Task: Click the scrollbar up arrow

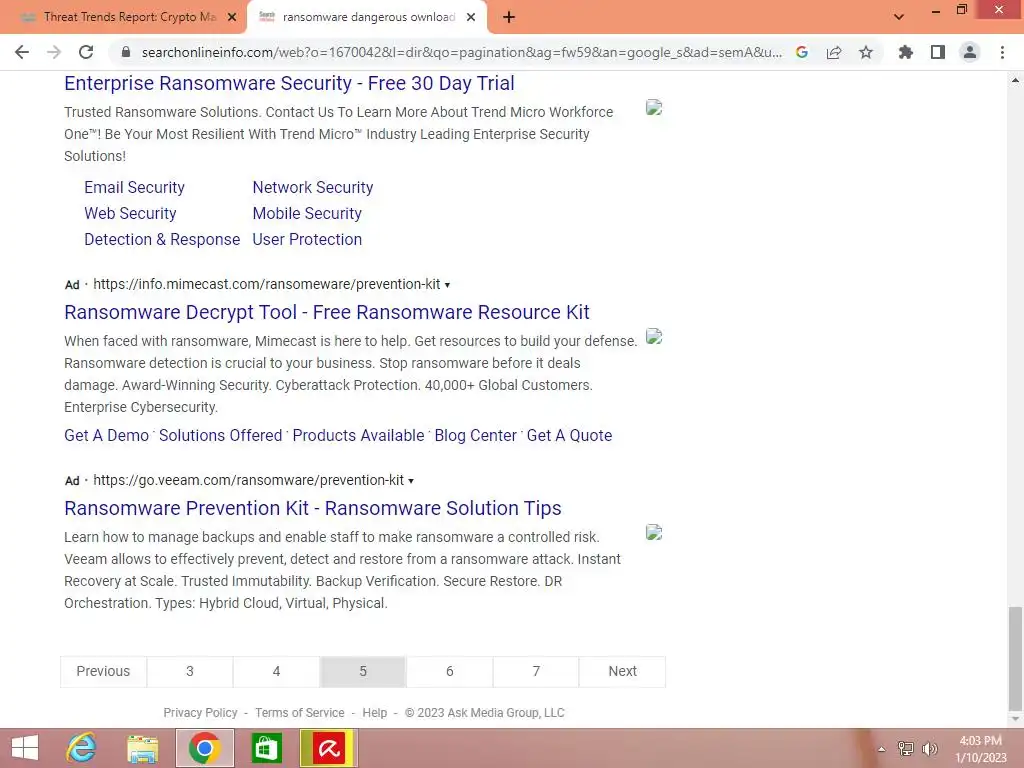Action: [1015, 80]
